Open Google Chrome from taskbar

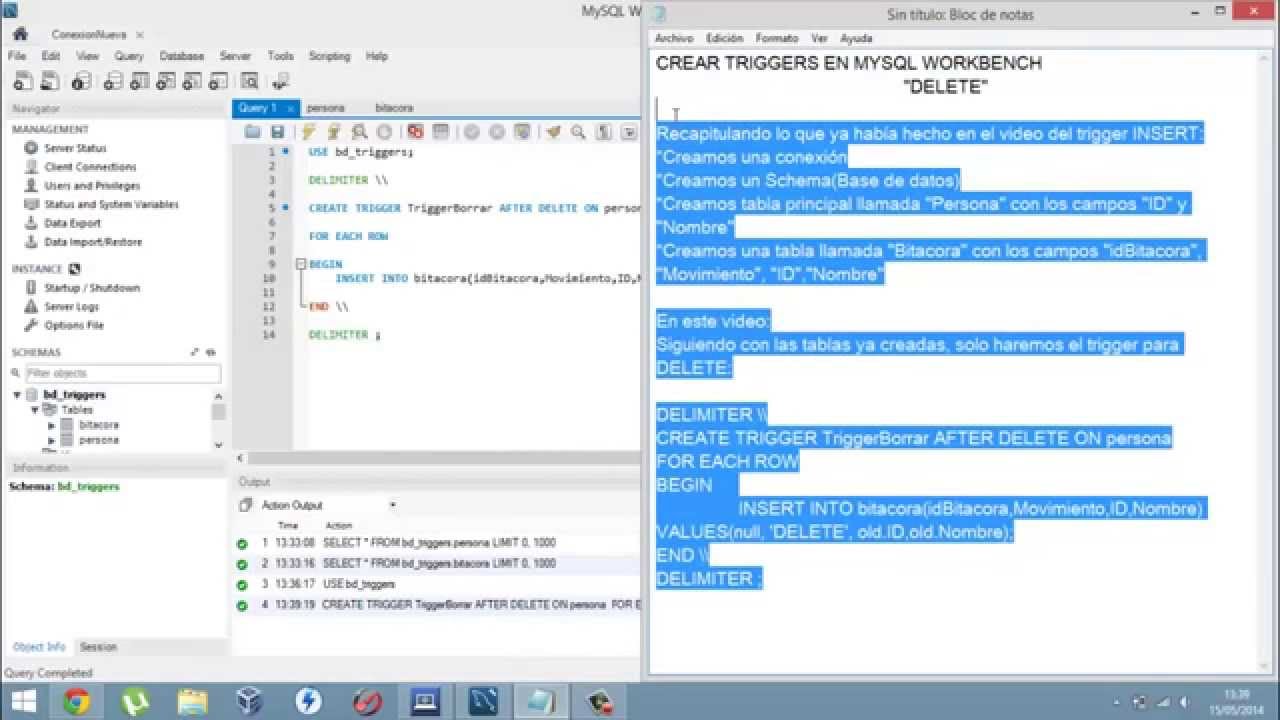(x=77, y=700)
